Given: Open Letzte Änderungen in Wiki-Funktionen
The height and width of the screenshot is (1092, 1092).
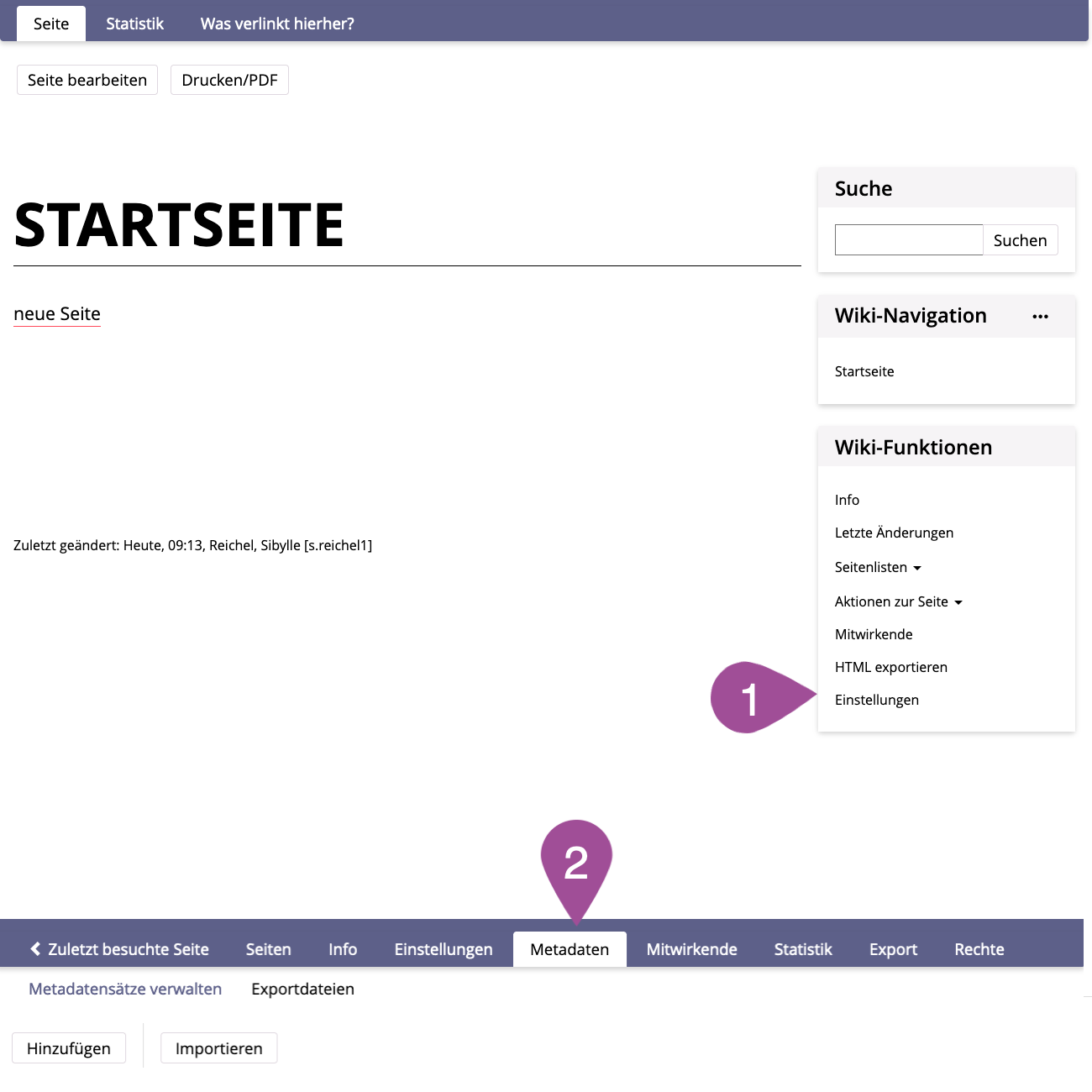Looking at the screenshot, I should [894, 533].
